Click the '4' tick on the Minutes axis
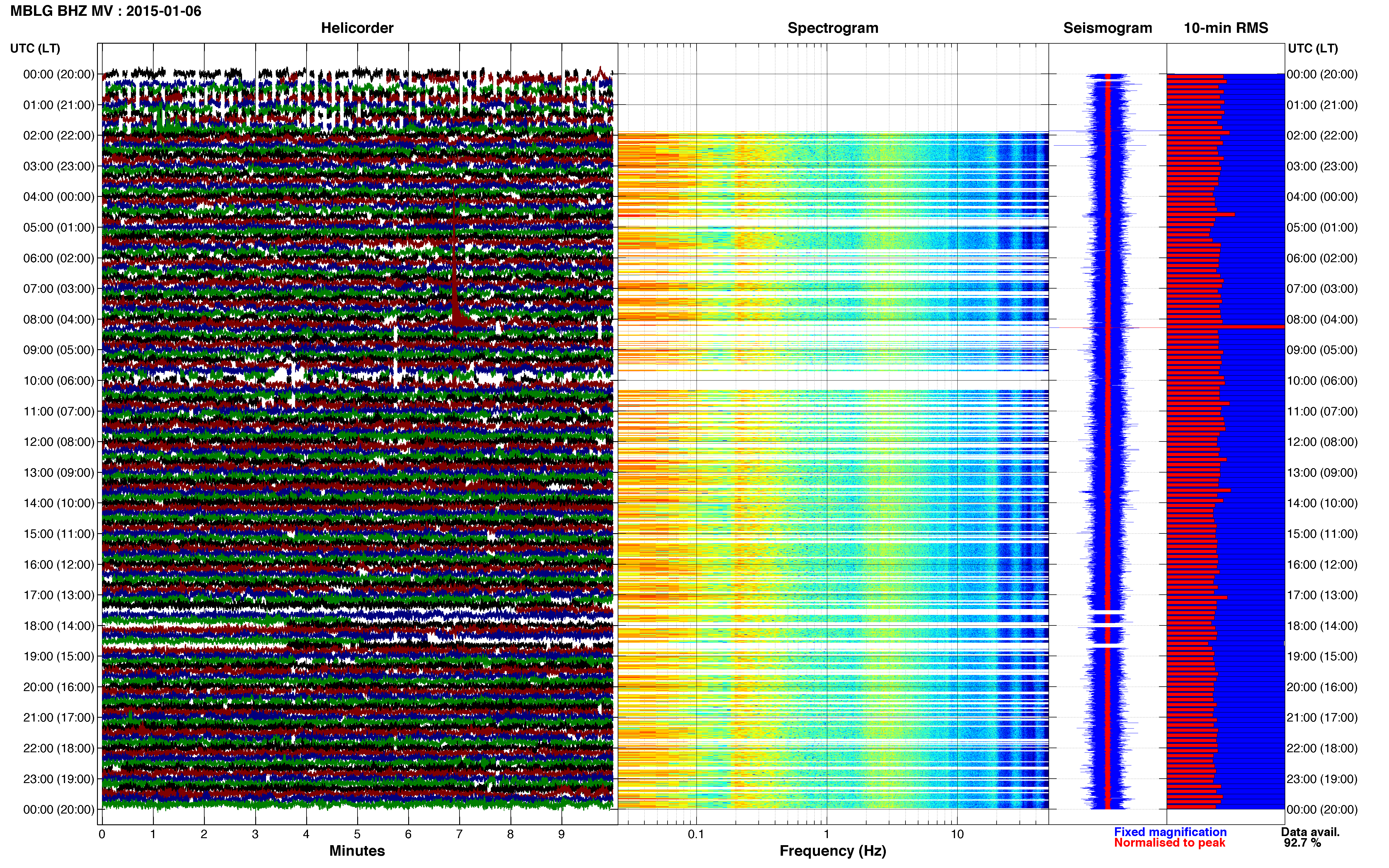Screen dimensions: 1389x868 306,835
